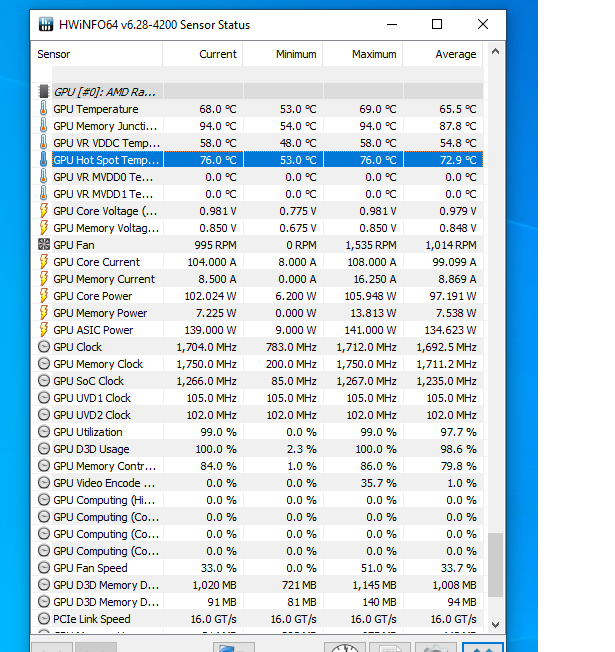Click the fan icon next to GPU Fan
Viewport: 615px width, 652px height.
44,244
